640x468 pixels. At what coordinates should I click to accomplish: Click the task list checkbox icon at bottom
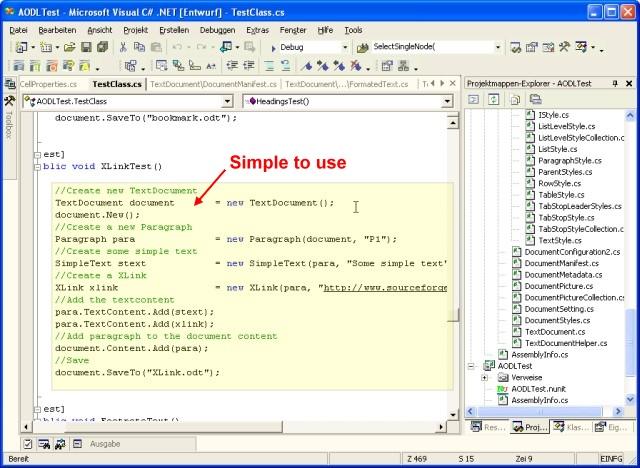(27, 442)
